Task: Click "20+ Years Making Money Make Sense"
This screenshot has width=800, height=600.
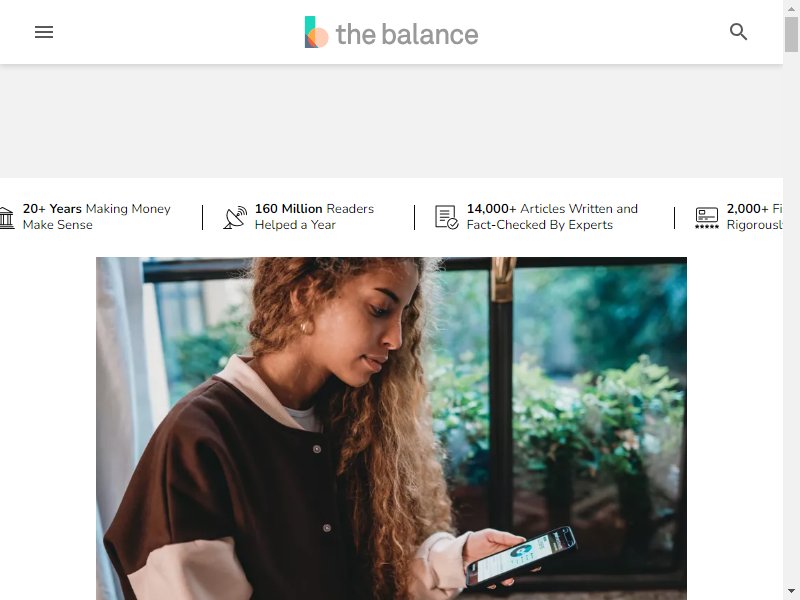Action: (x=96, y=217)
